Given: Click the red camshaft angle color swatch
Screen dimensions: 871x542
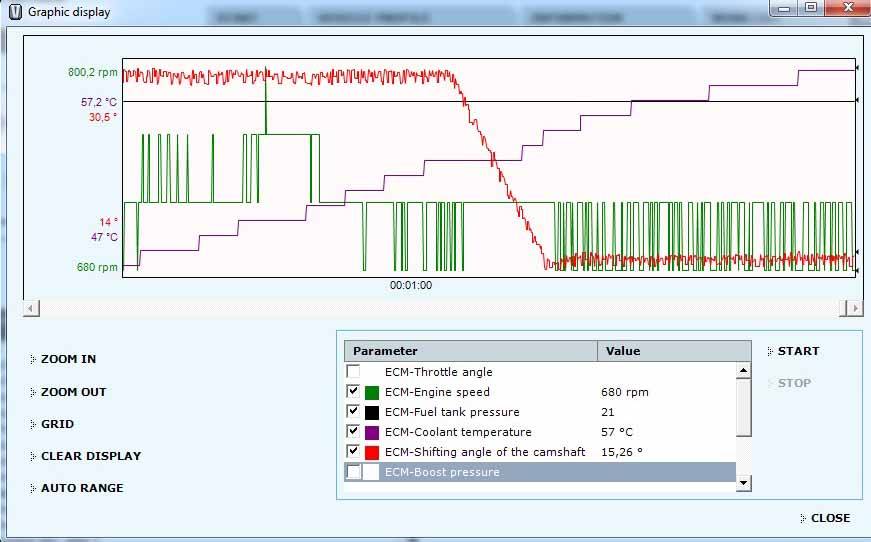Looking at the screenshot, I should [372, 452].
